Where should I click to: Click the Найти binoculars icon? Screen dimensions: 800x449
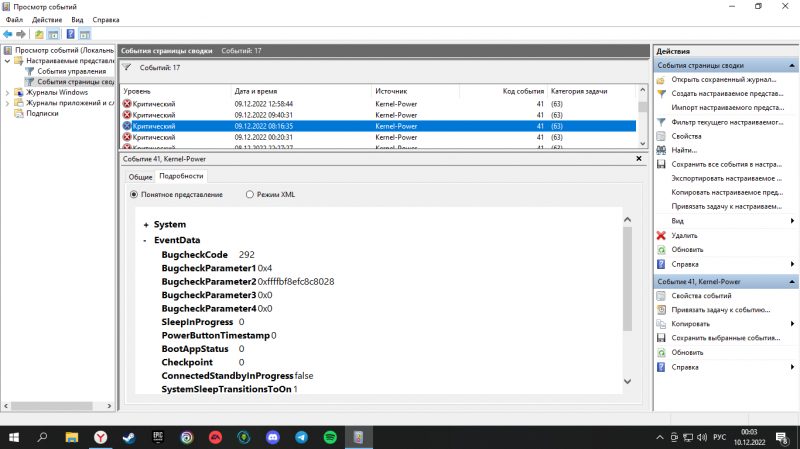(x=661, y=150)
